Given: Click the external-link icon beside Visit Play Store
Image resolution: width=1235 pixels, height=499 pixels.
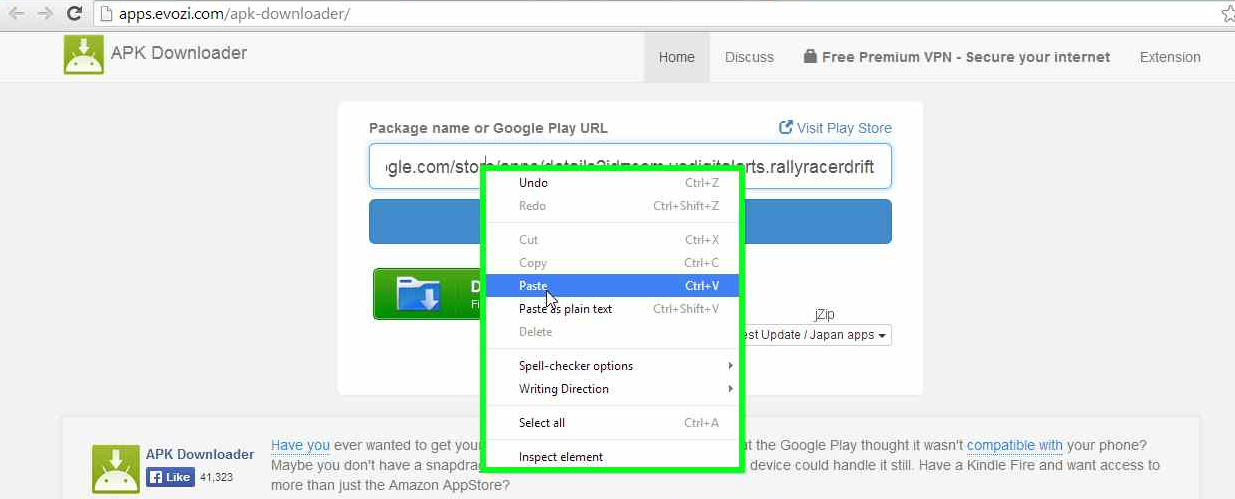Looking at the screenshot, I should click(786, 128).
